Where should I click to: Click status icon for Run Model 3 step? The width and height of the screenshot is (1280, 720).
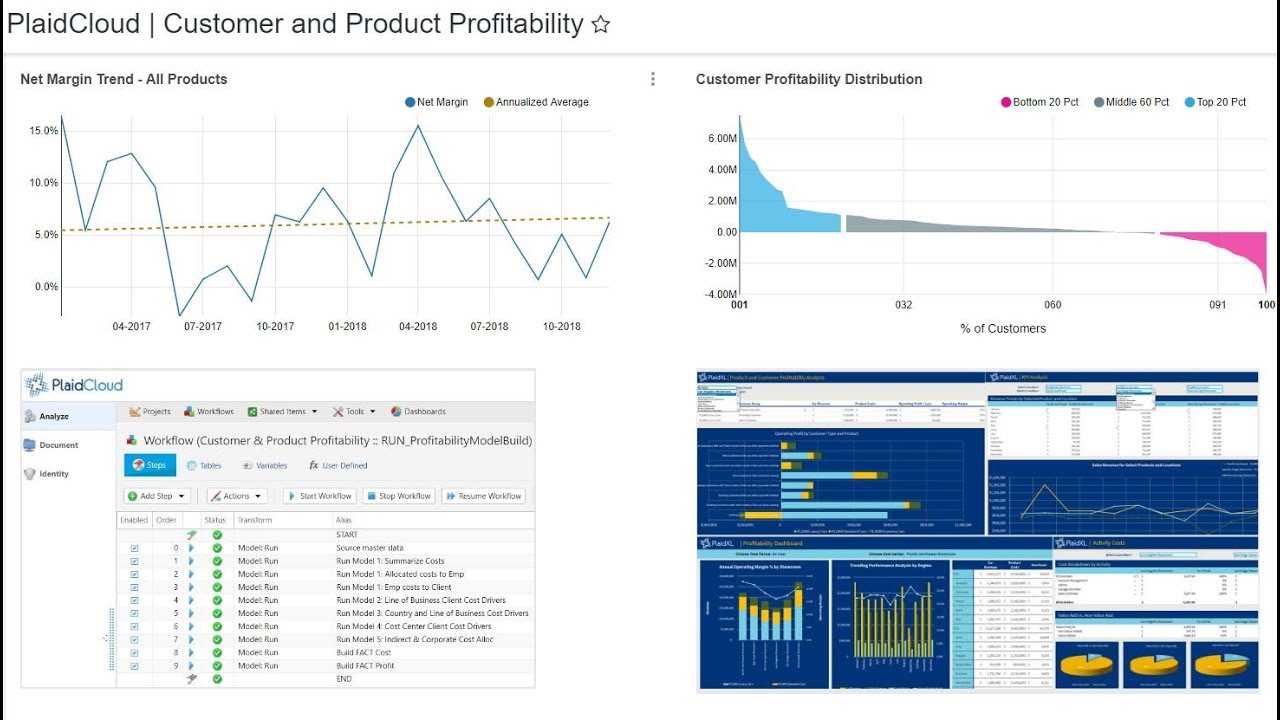click(x=217, y=613)
